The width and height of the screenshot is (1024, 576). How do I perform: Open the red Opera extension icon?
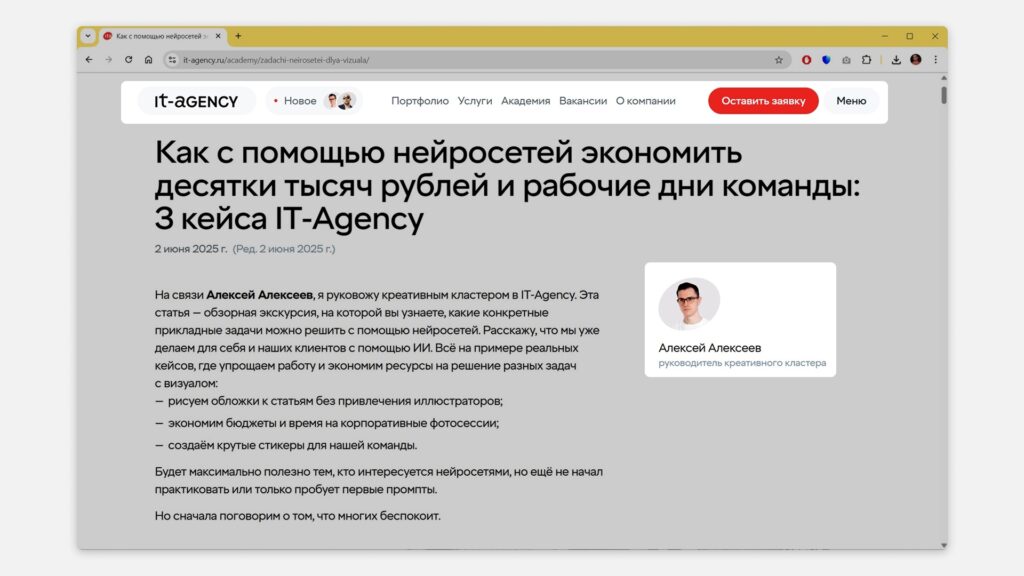(807, 60)
